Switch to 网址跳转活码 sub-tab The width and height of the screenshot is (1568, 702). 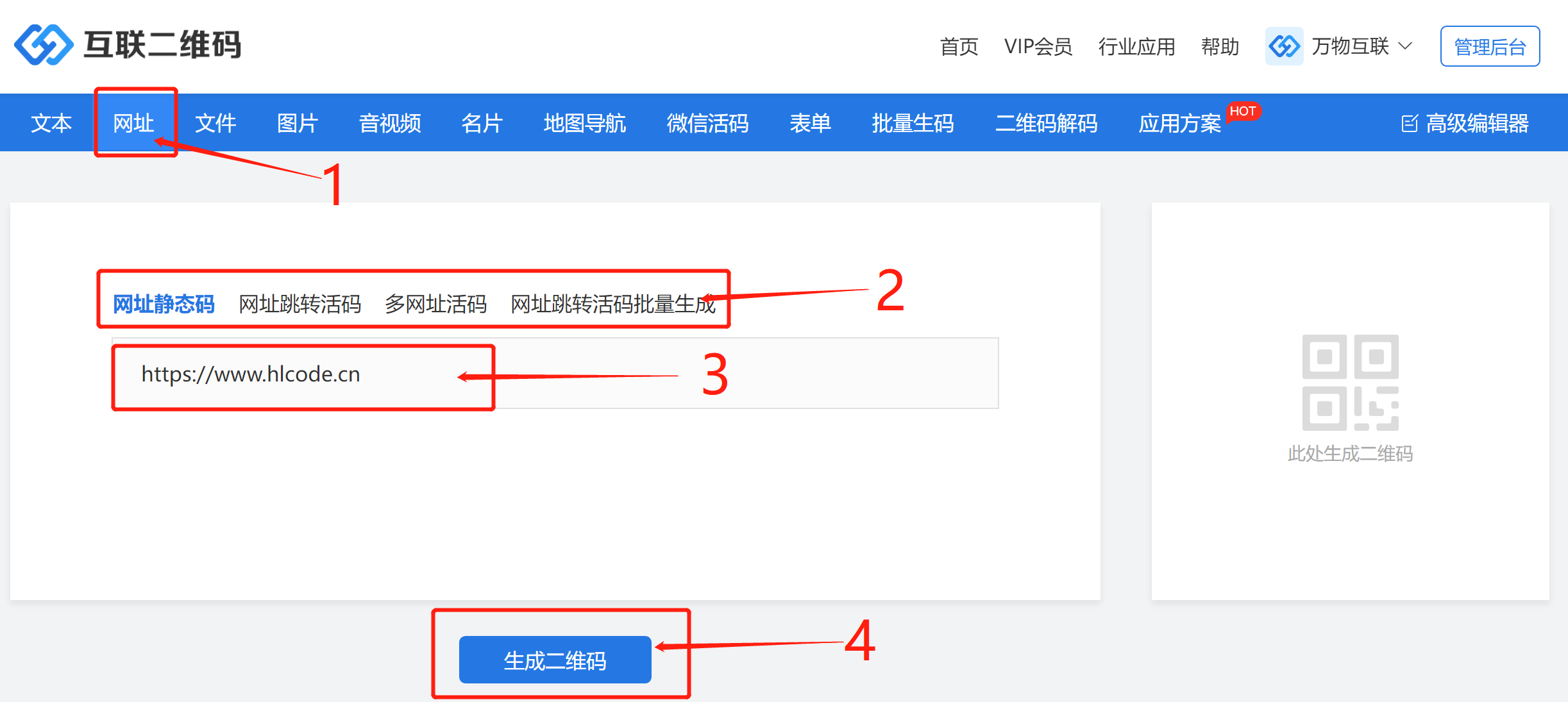pyautogui.click(x=299, y=304)
